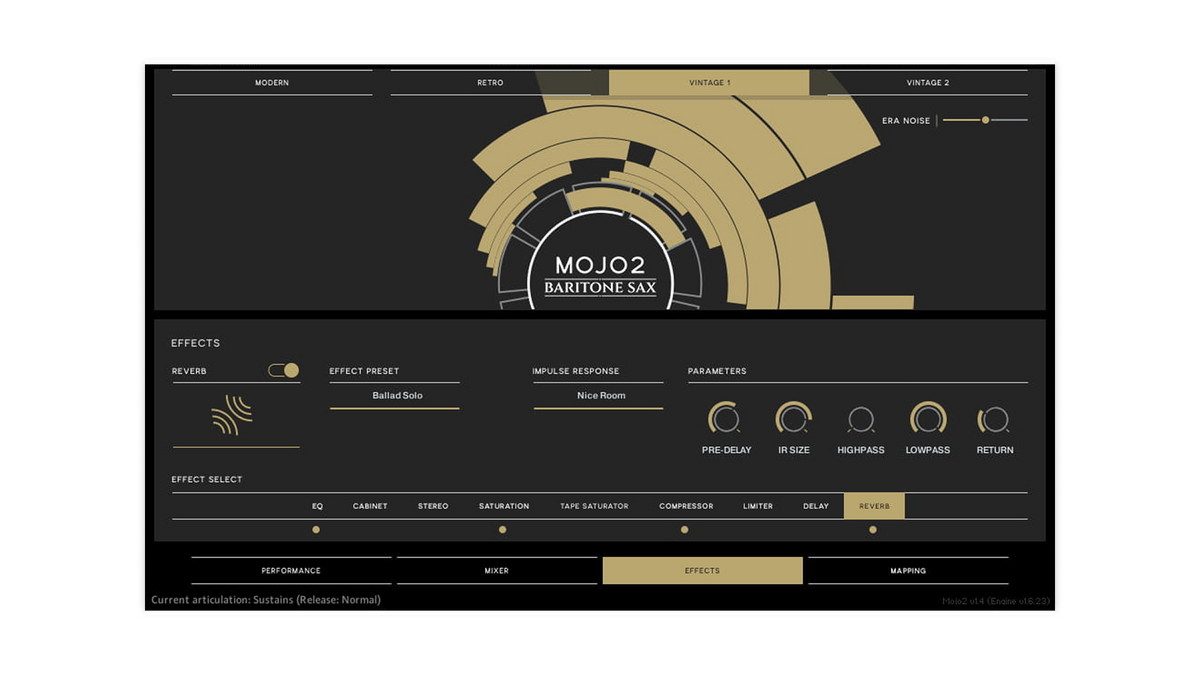This screenshot has width=1200, height=675.
Task: Select COMPRESSOR in Effect Select
Action: (x=686, y=506)
